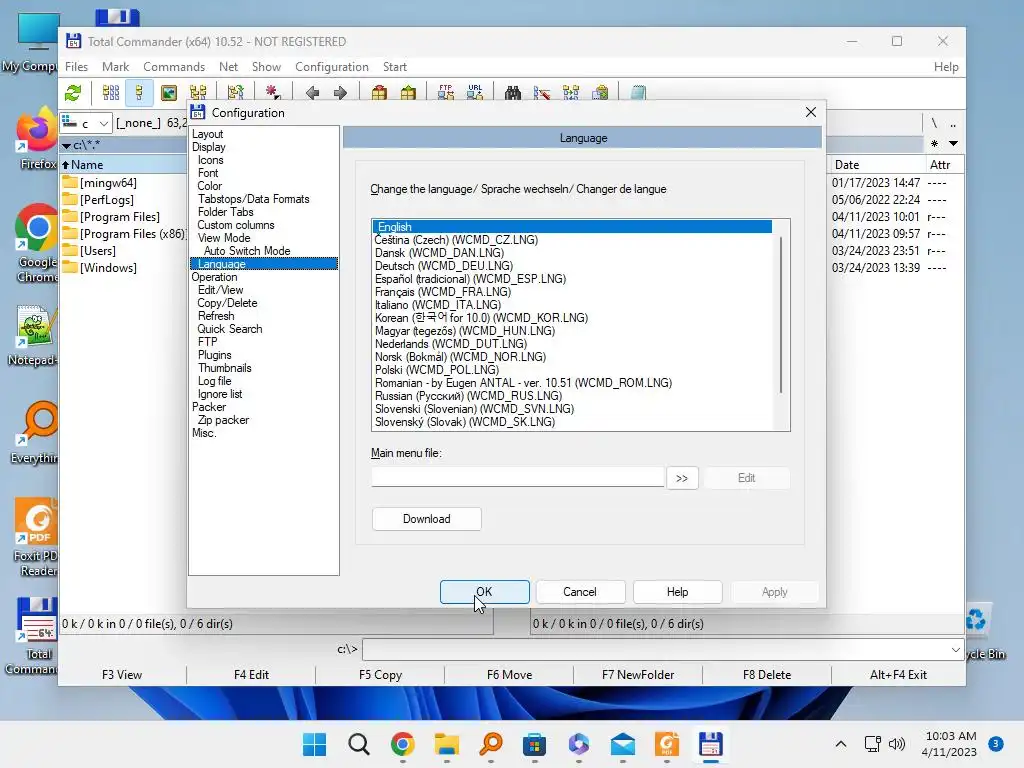Go back using the left arrow icon
This screenshot has height=768, width=1024.
[312, 93]
